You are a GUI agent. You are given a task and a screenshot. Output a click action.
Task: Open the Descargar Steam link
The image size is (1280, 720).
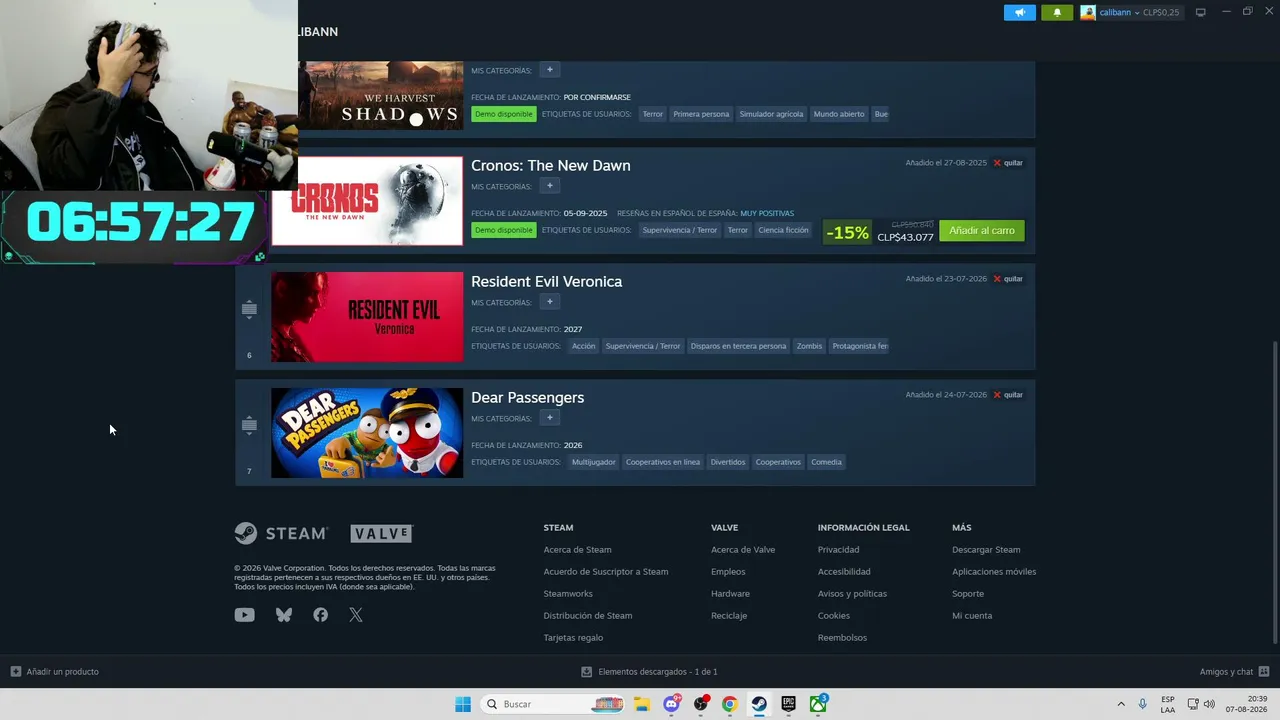[x=986, y=550]
